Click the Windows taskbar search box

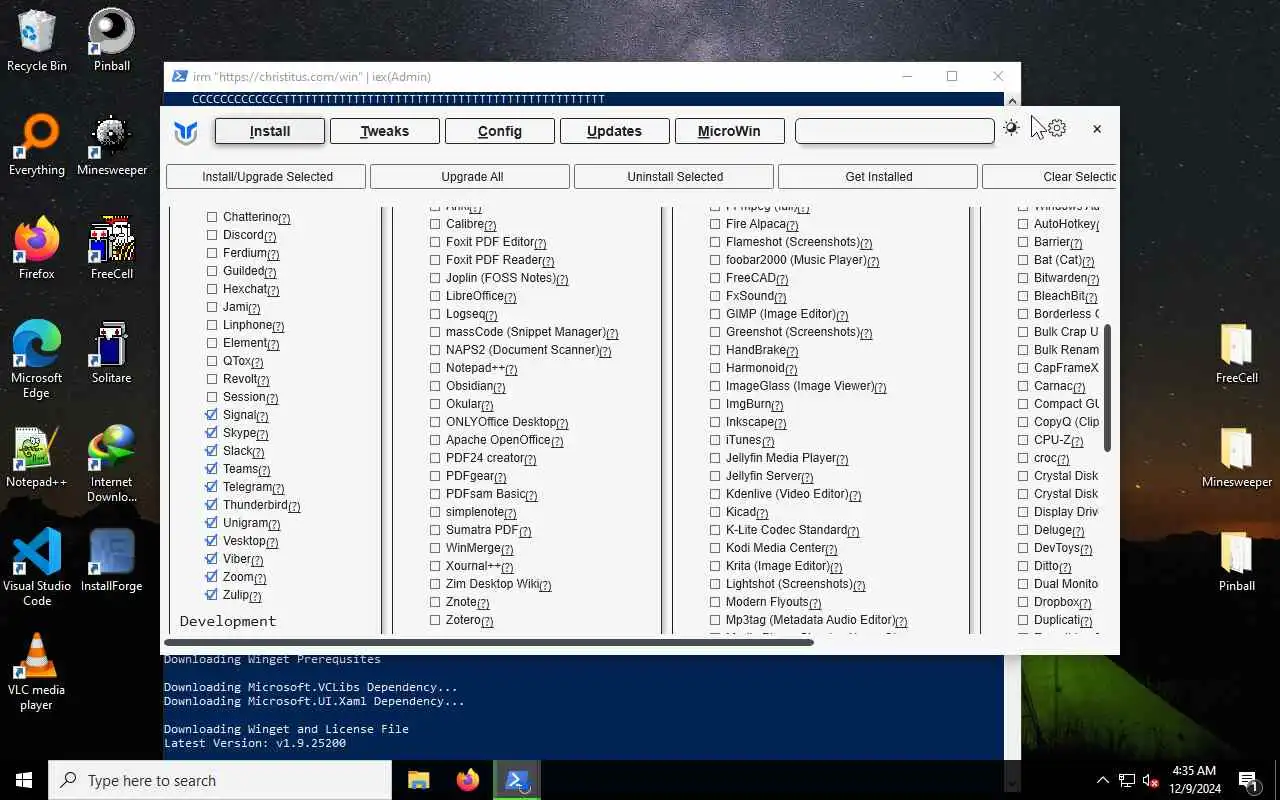[220, 780]
